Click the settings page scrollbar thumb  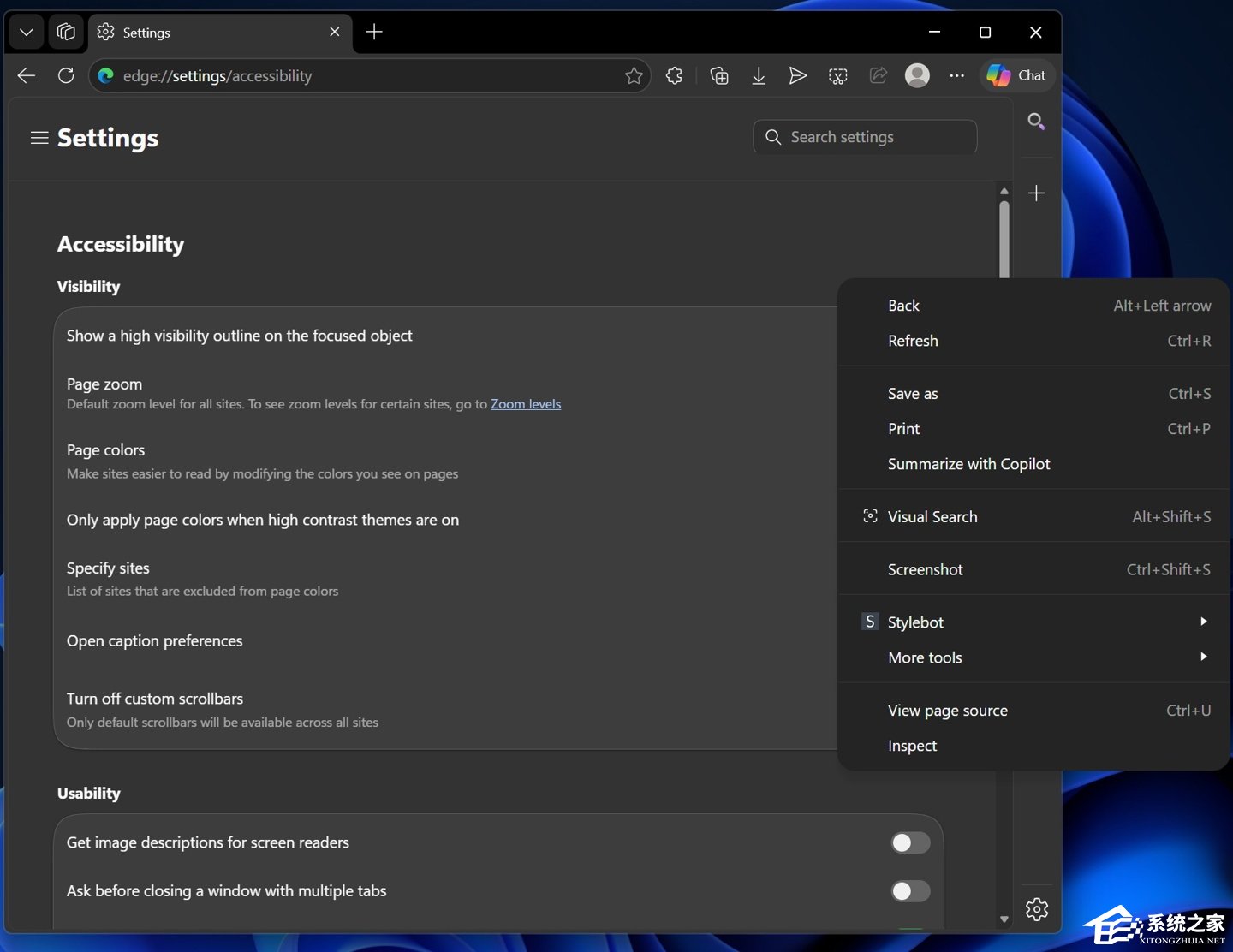point(1004,240)
